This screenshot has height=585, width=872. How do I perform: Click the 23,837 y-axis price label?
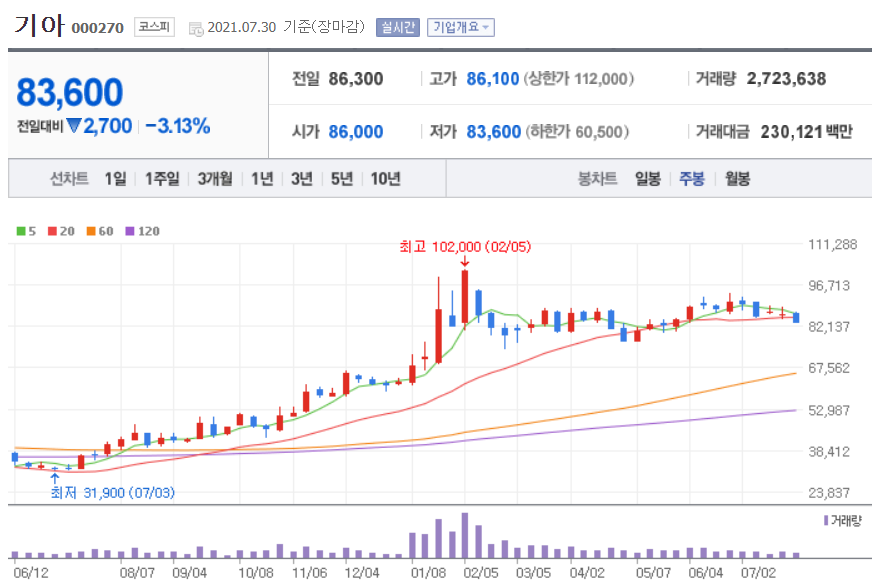point(829,493)
